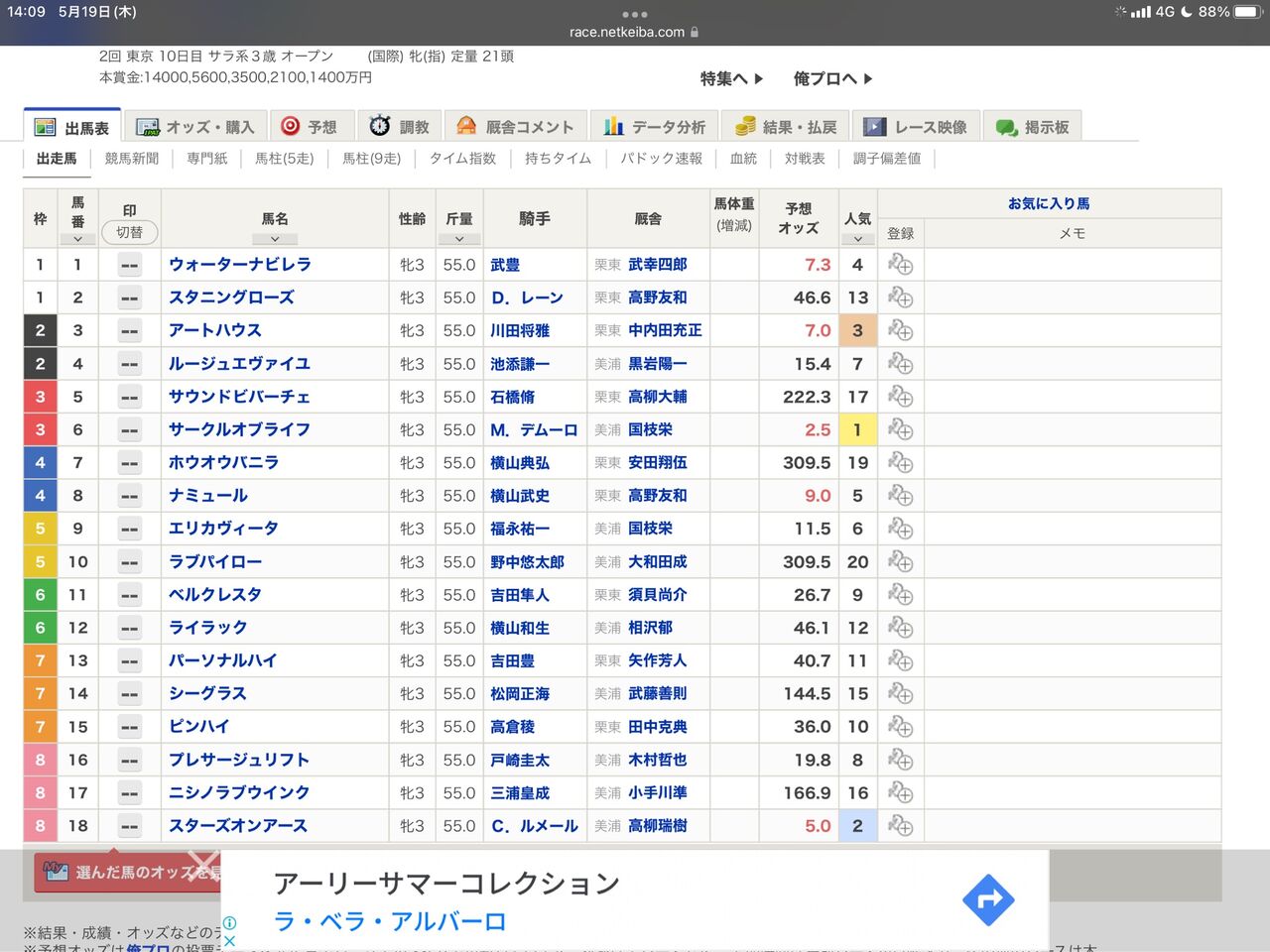Open データ分析 tab
The image size is (1270, 952).
[655, 127]
